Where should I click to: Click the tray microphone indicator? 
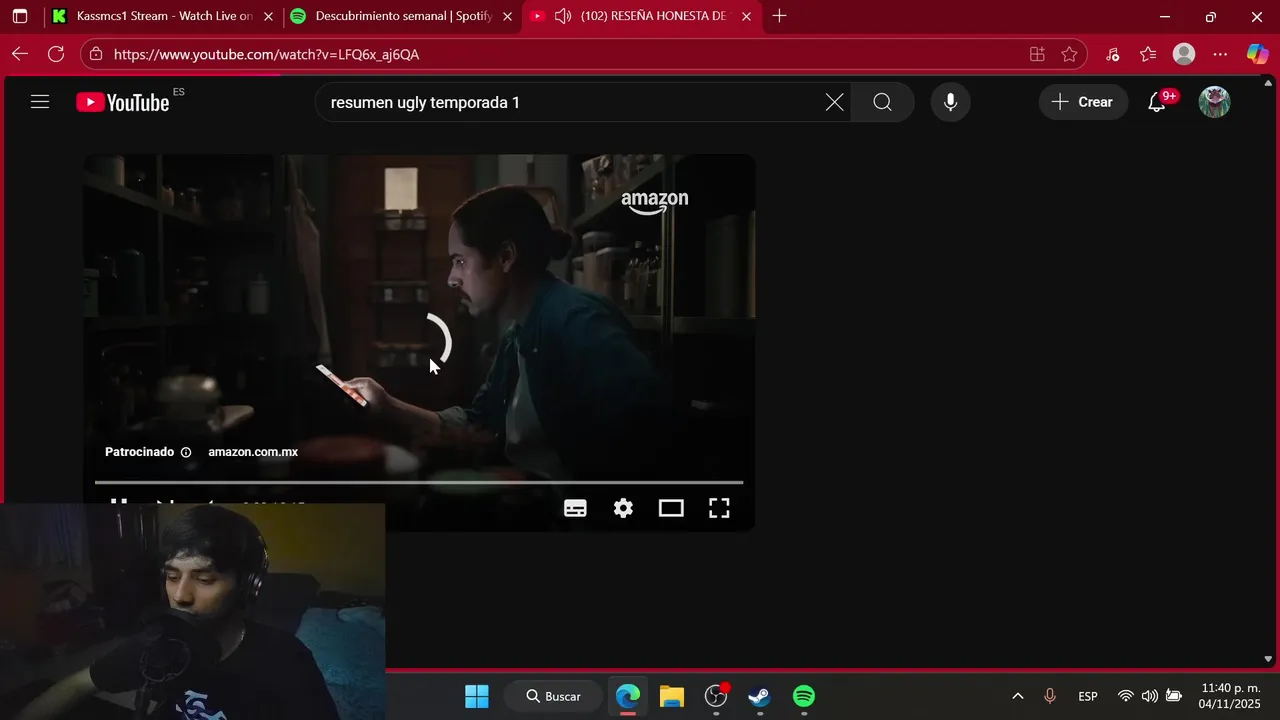tap(1050, 696)
